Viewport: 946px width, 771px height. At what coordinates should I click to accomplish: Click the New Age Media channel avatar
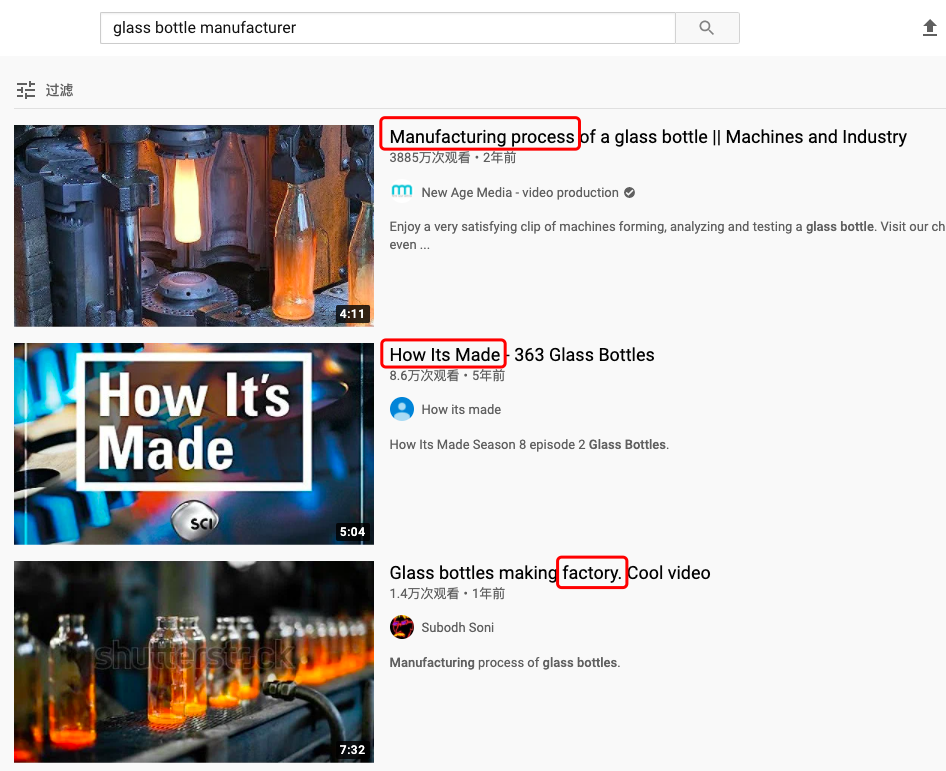tap(402, 192)
